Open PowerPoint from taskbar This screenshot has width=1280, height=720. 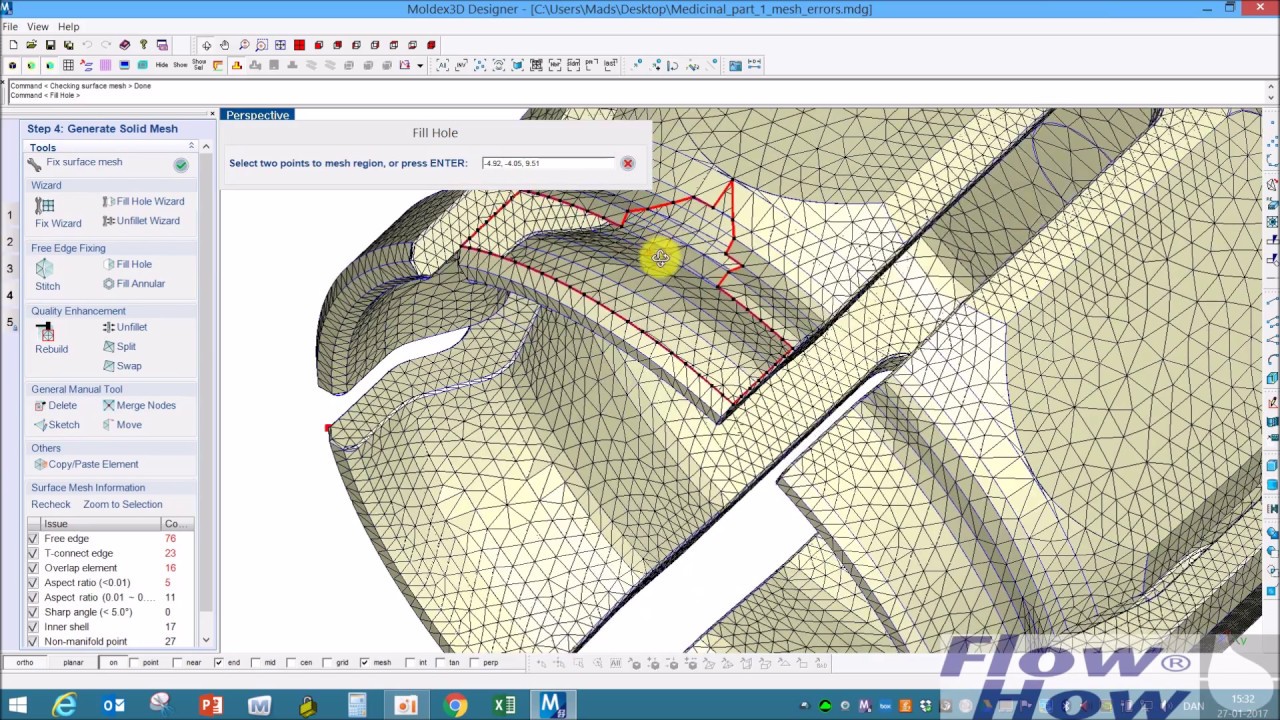tap(211, 706)
